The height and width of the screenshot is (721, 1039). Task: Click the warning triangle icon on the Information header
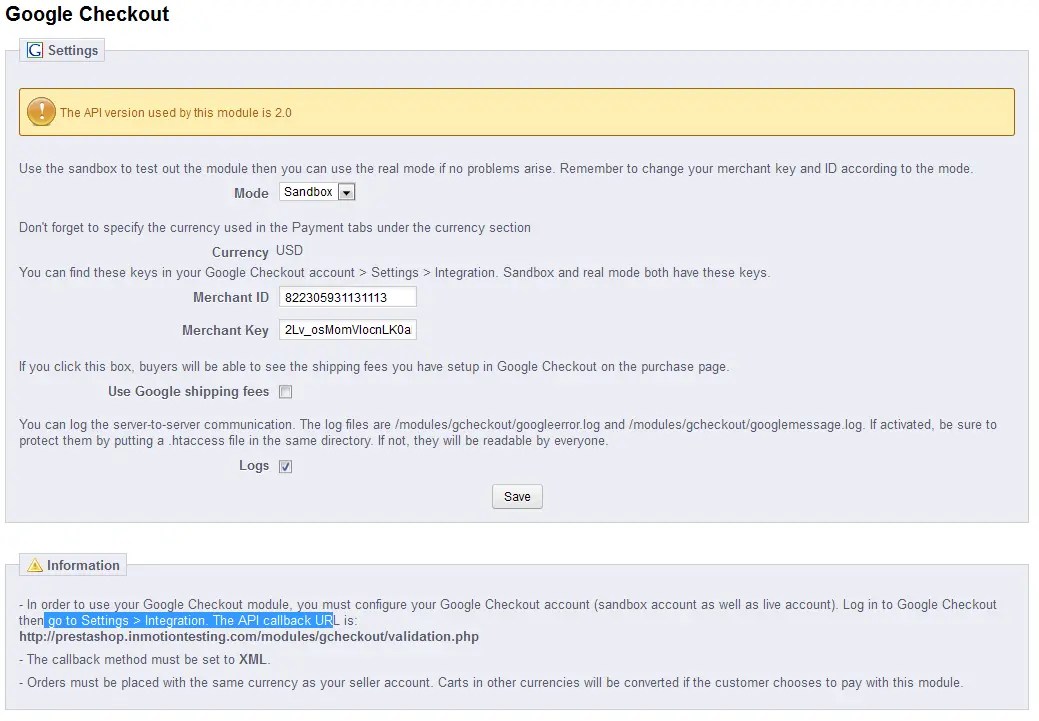click(x=33, y=564)
